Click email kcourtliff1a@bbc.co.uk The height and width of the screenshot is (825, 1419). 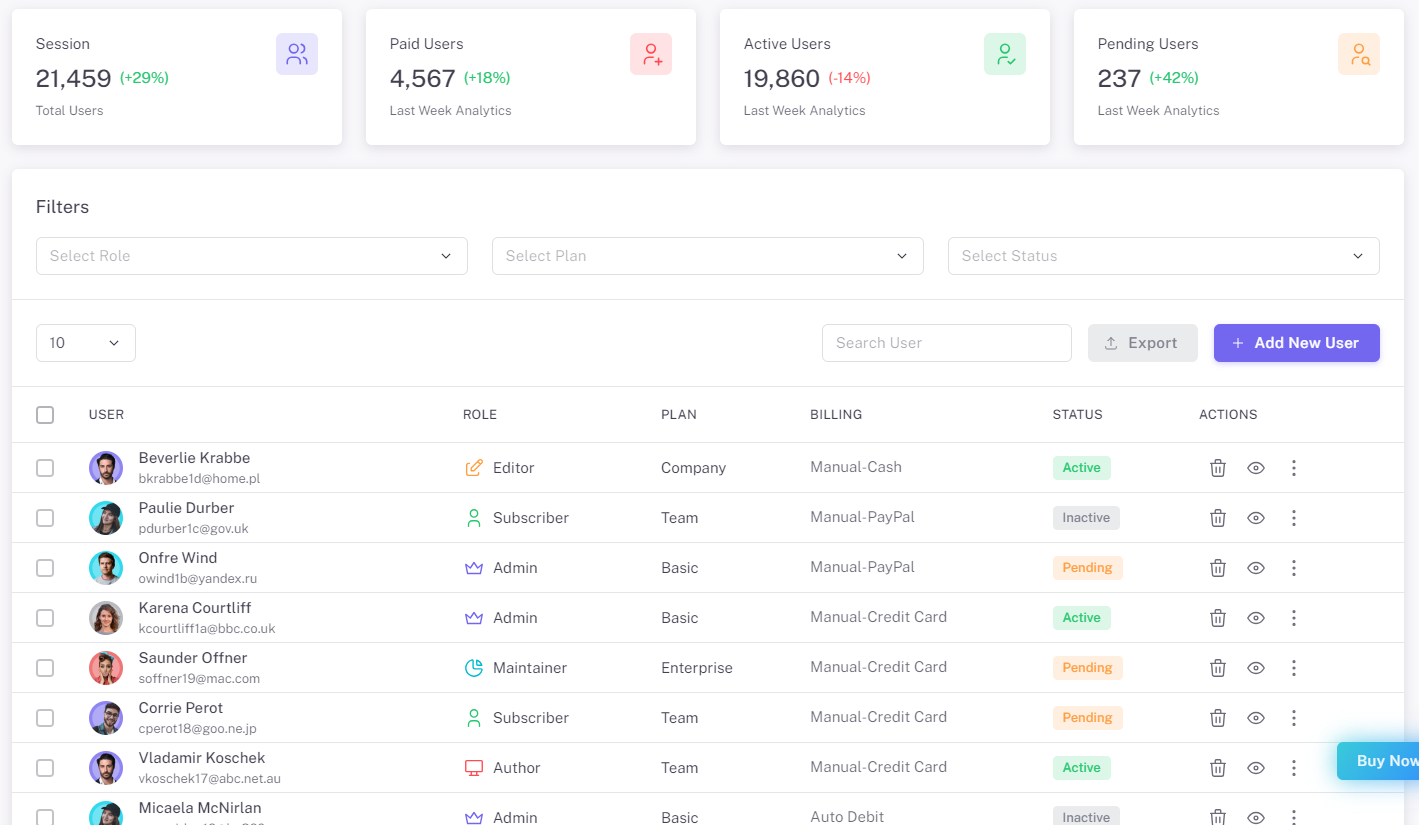tap(207, 629)
